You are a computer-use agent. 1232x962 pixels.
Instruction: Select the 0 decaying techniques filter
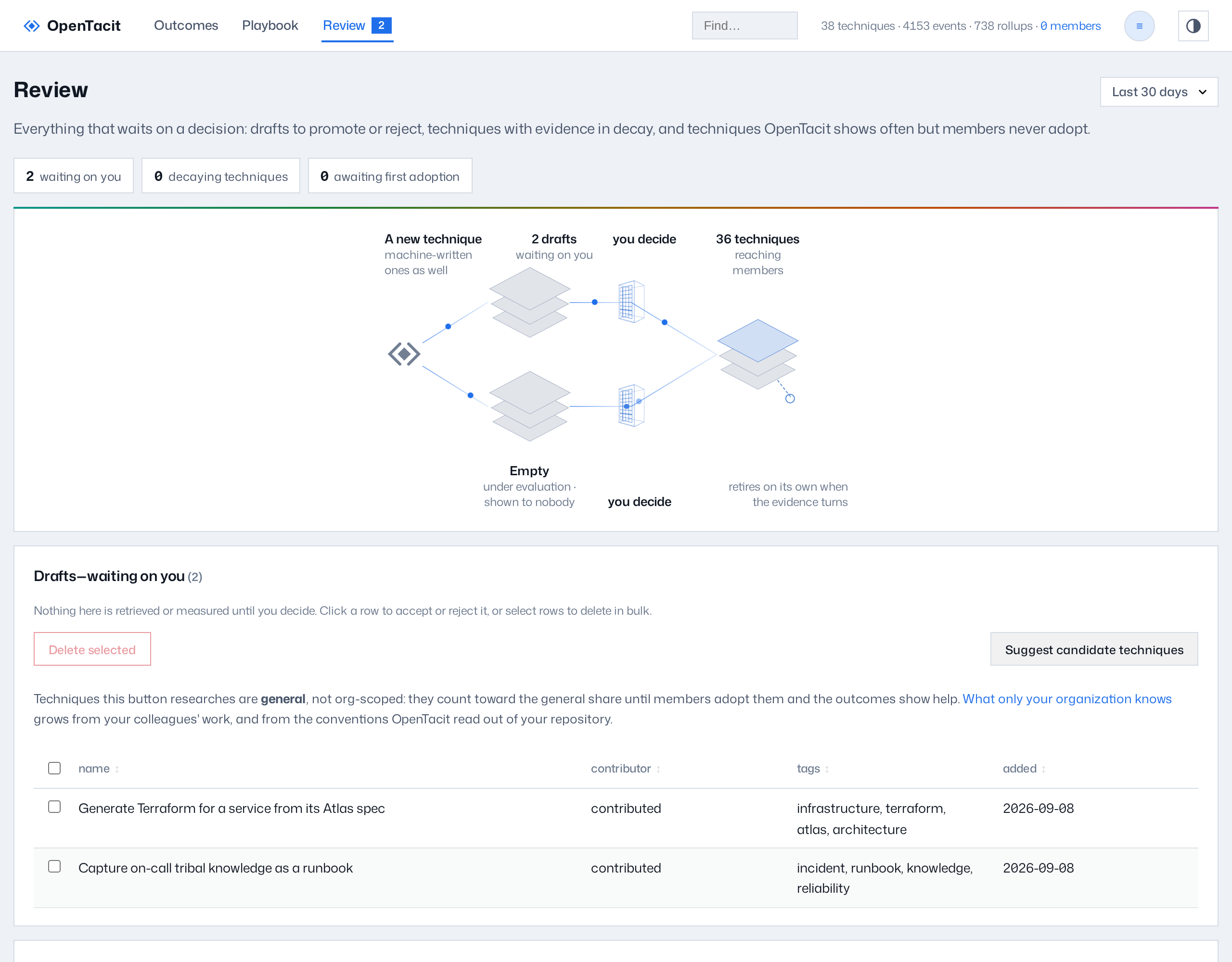(x=220, y=176)
